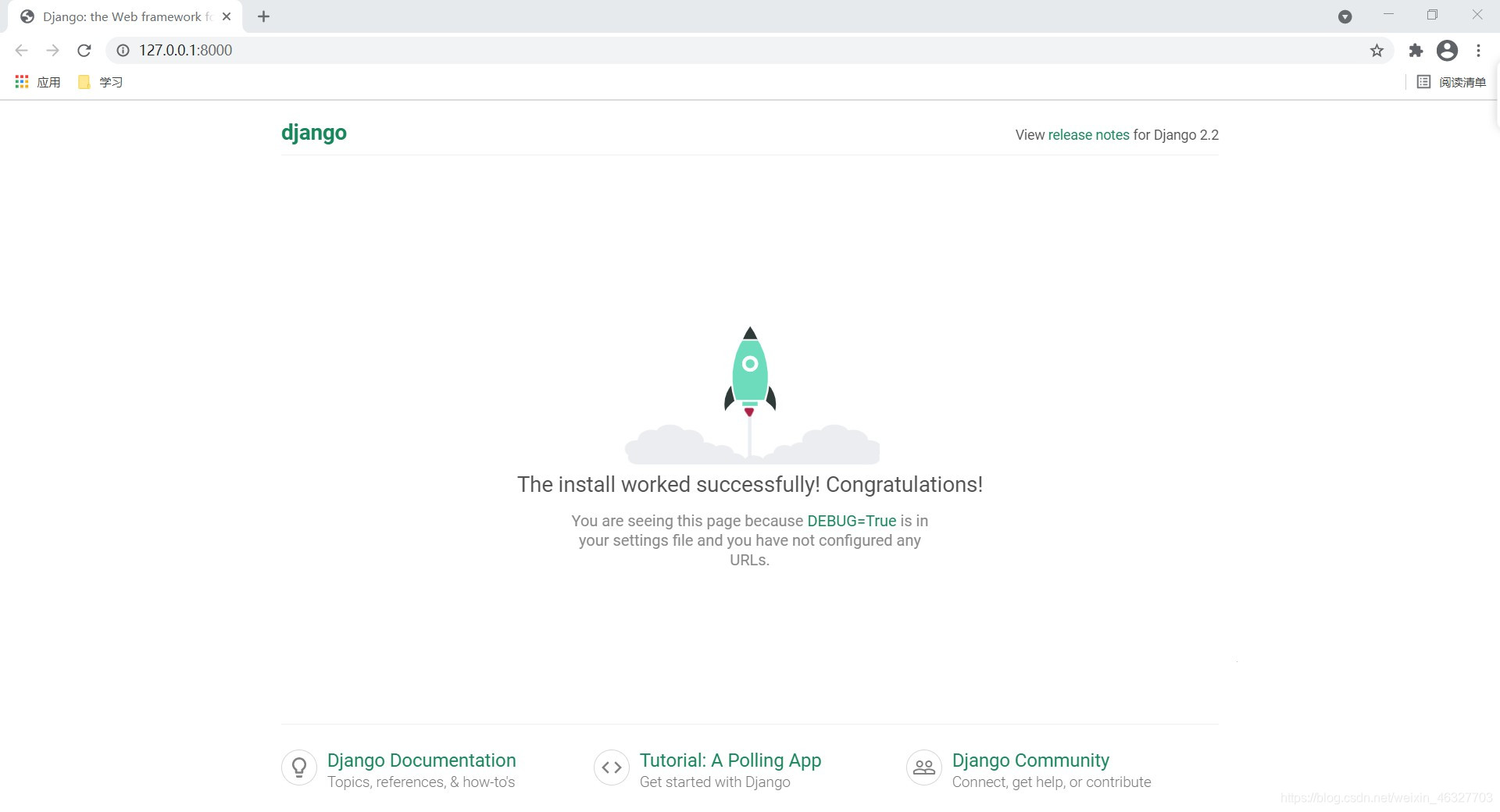Click the lightbulb documentation icon

coord(299,768)
